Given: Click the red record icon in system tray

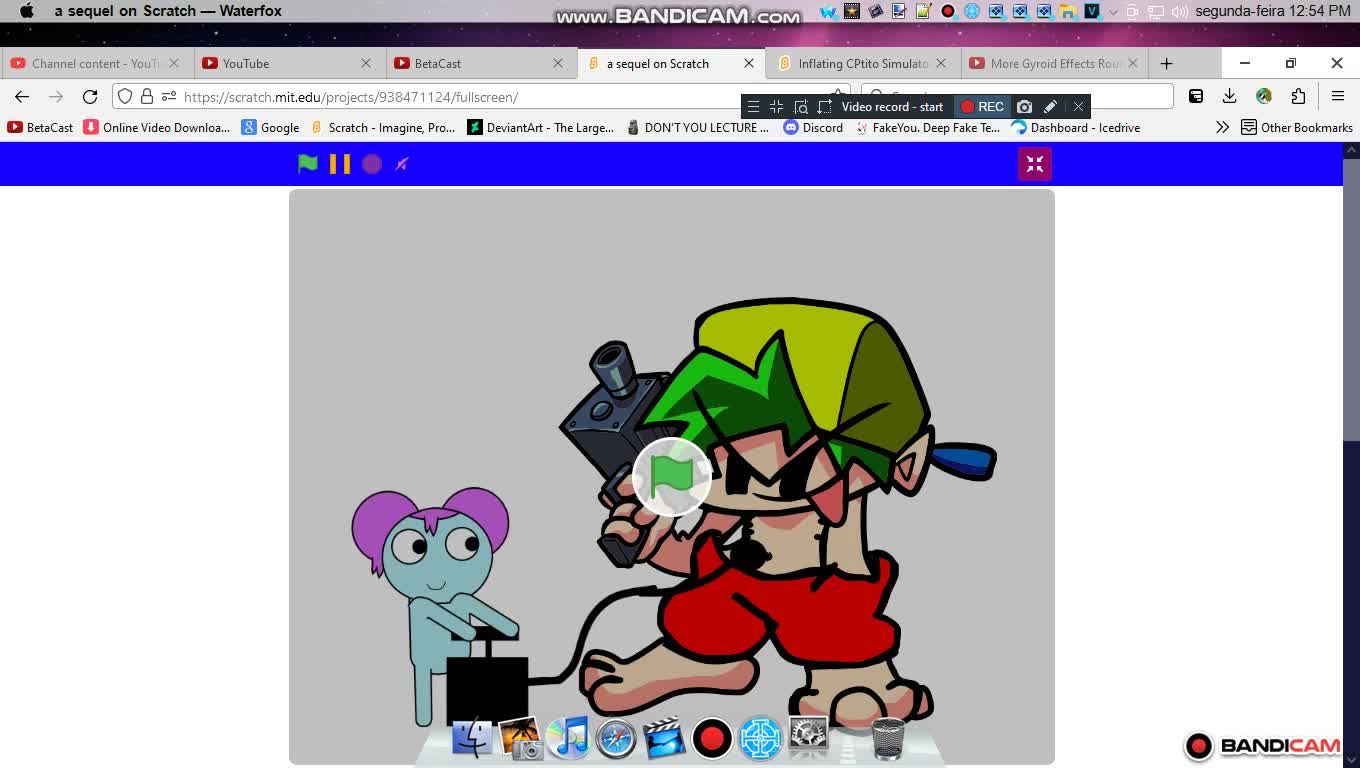Looking at the screenshot, I should tap(948, 11).
